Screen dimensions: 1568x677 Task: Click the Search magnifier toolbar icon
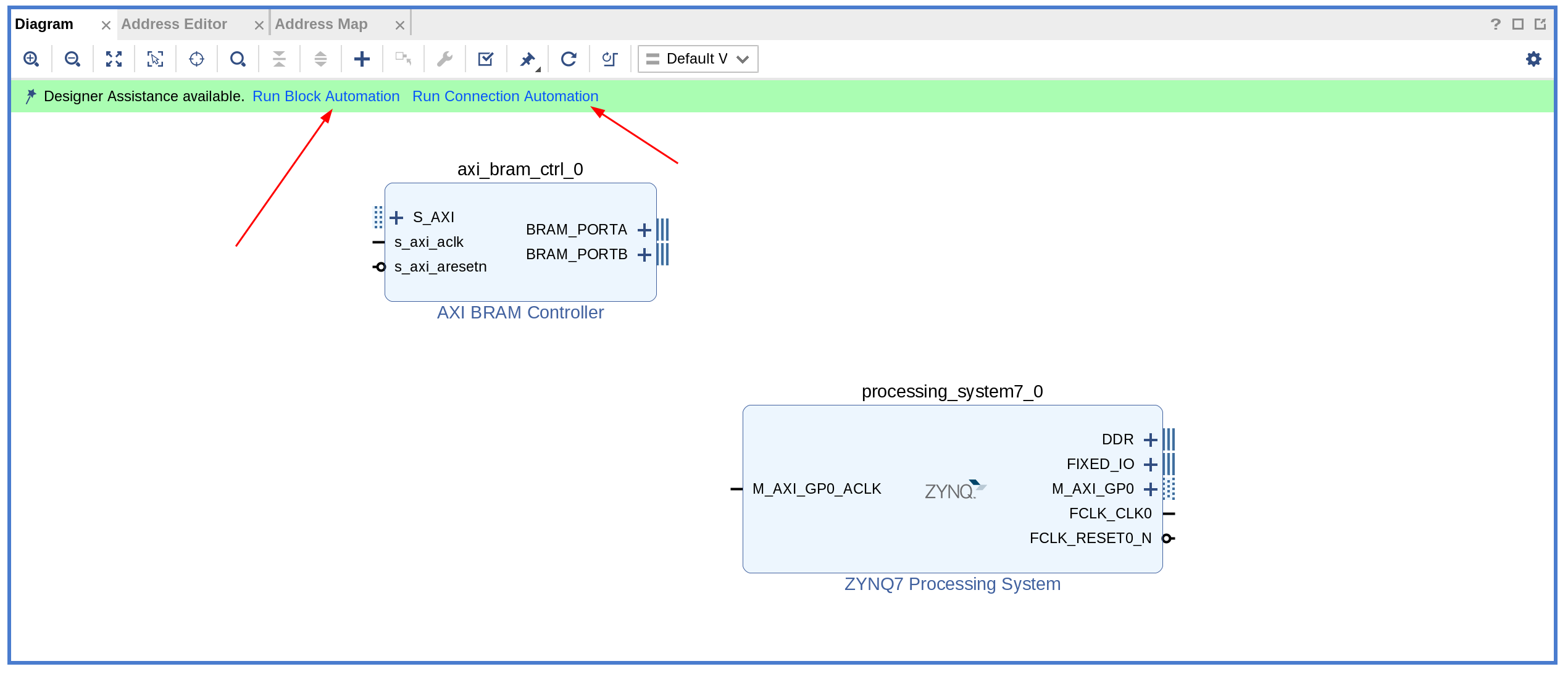[x=238, y=59]
